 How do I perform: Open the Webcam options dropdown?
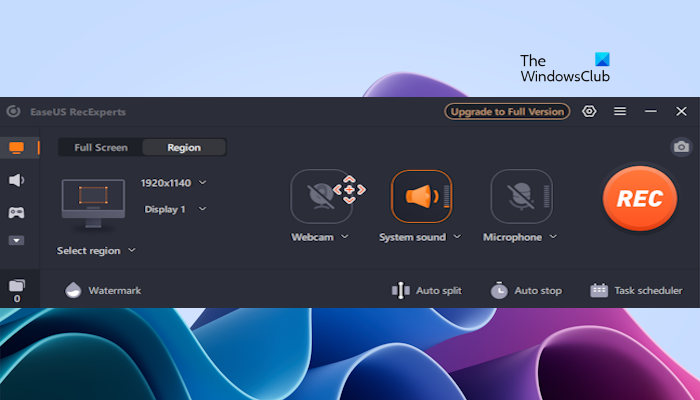(x=345, y=237)
